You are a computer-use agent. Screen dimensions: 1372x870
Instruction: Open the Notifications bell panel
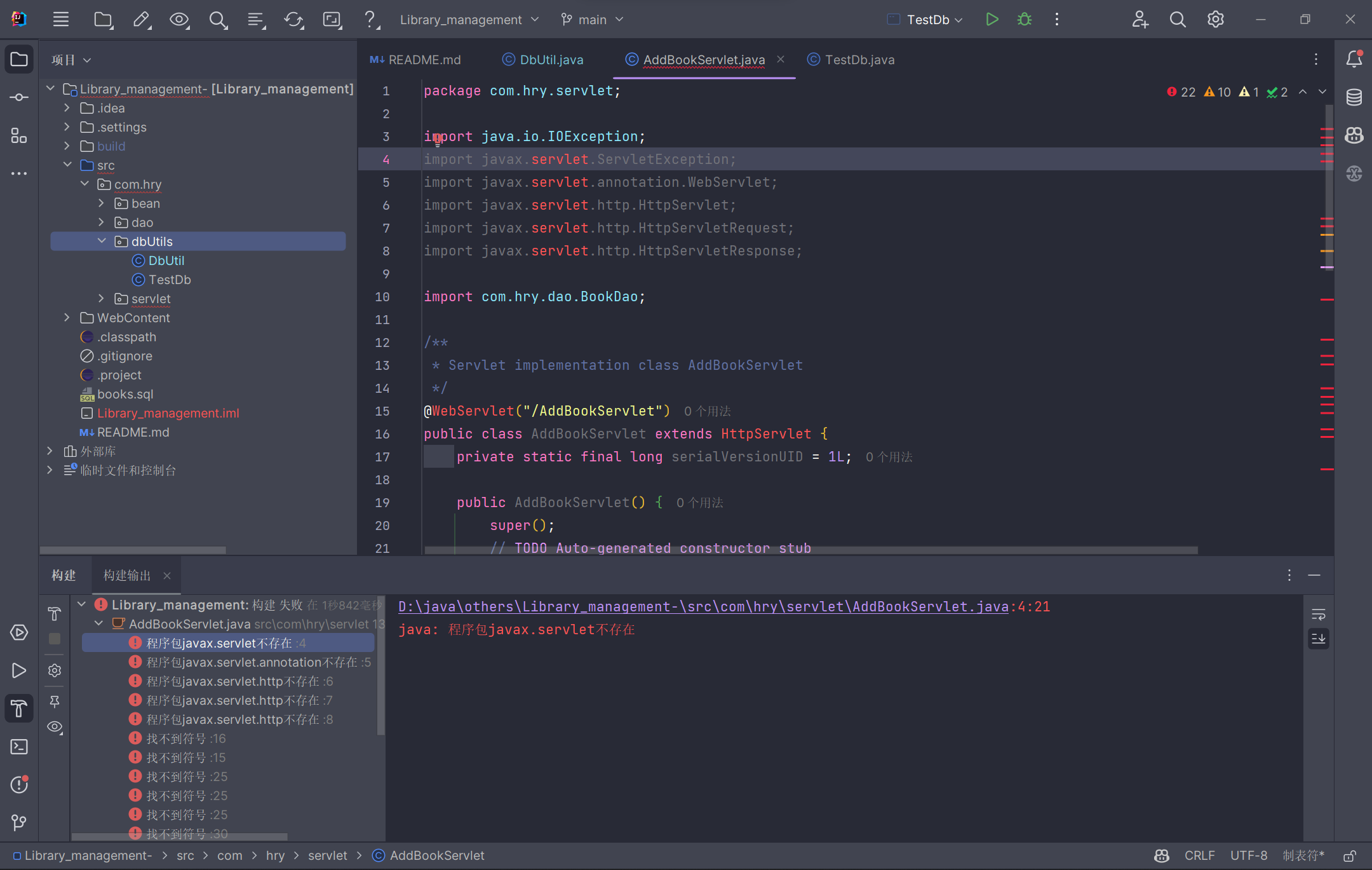(x=1354, y=59)
